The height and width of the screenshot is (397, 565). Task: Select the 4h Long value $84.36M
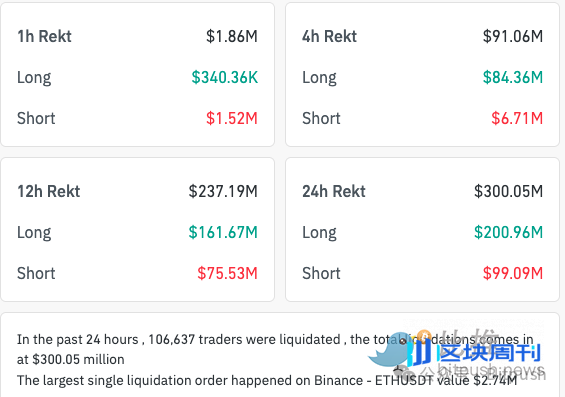coord(513,77)
